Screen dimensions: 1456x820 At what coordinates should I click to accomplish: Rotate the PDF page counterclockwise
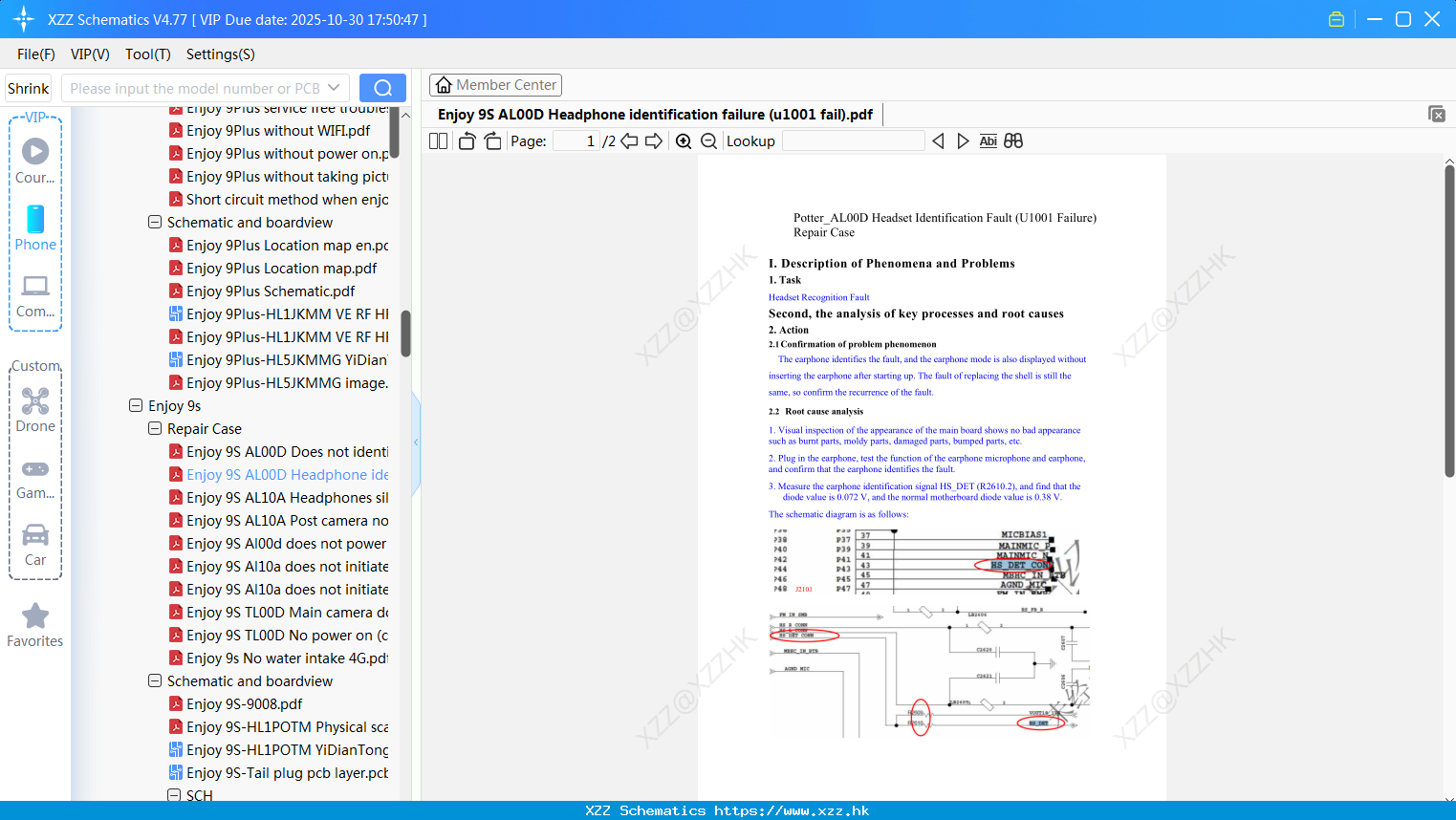pos(467,141)
